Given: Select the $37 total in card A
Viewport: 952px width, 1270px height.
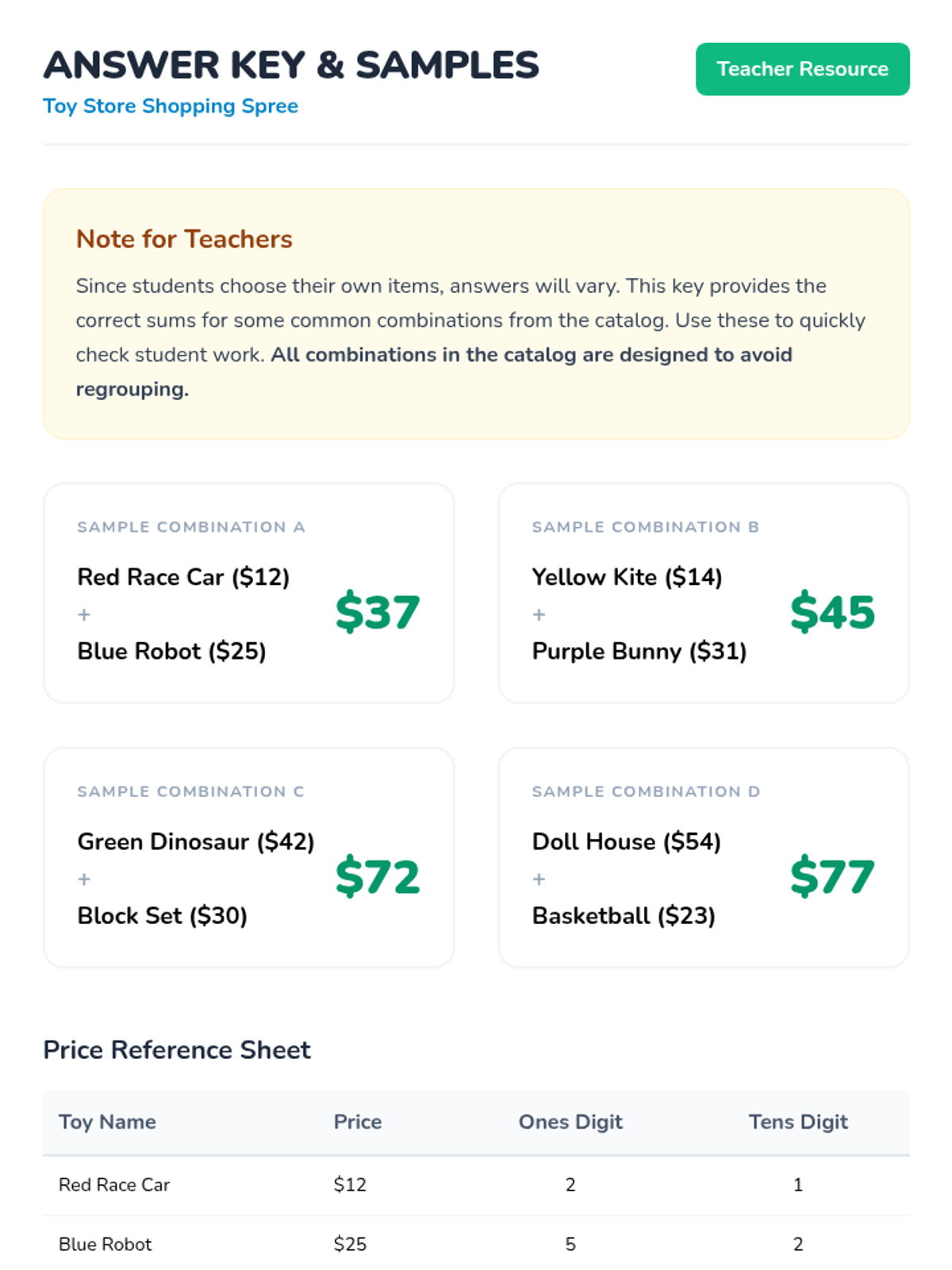Looking at the screenshot, I should (378, 612).
